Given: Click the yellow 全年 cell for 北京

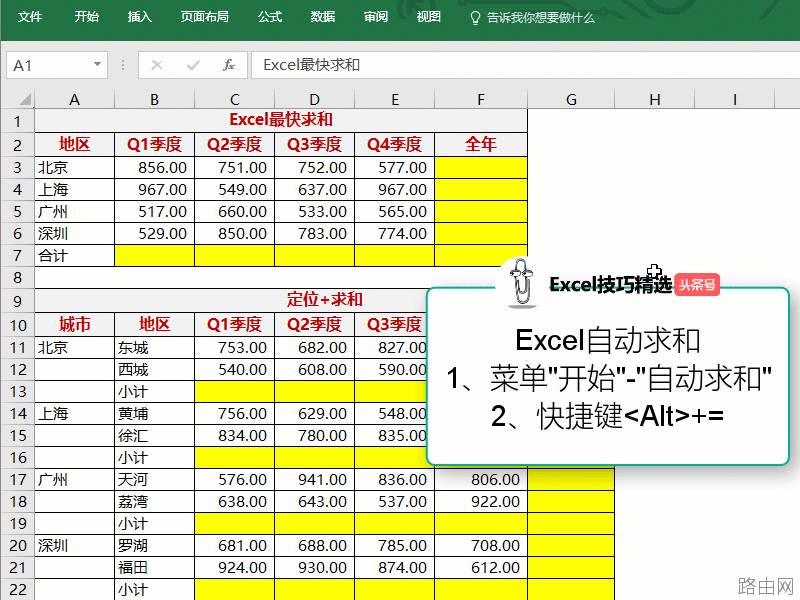Looking at the screenshot, I should (481, 167).
